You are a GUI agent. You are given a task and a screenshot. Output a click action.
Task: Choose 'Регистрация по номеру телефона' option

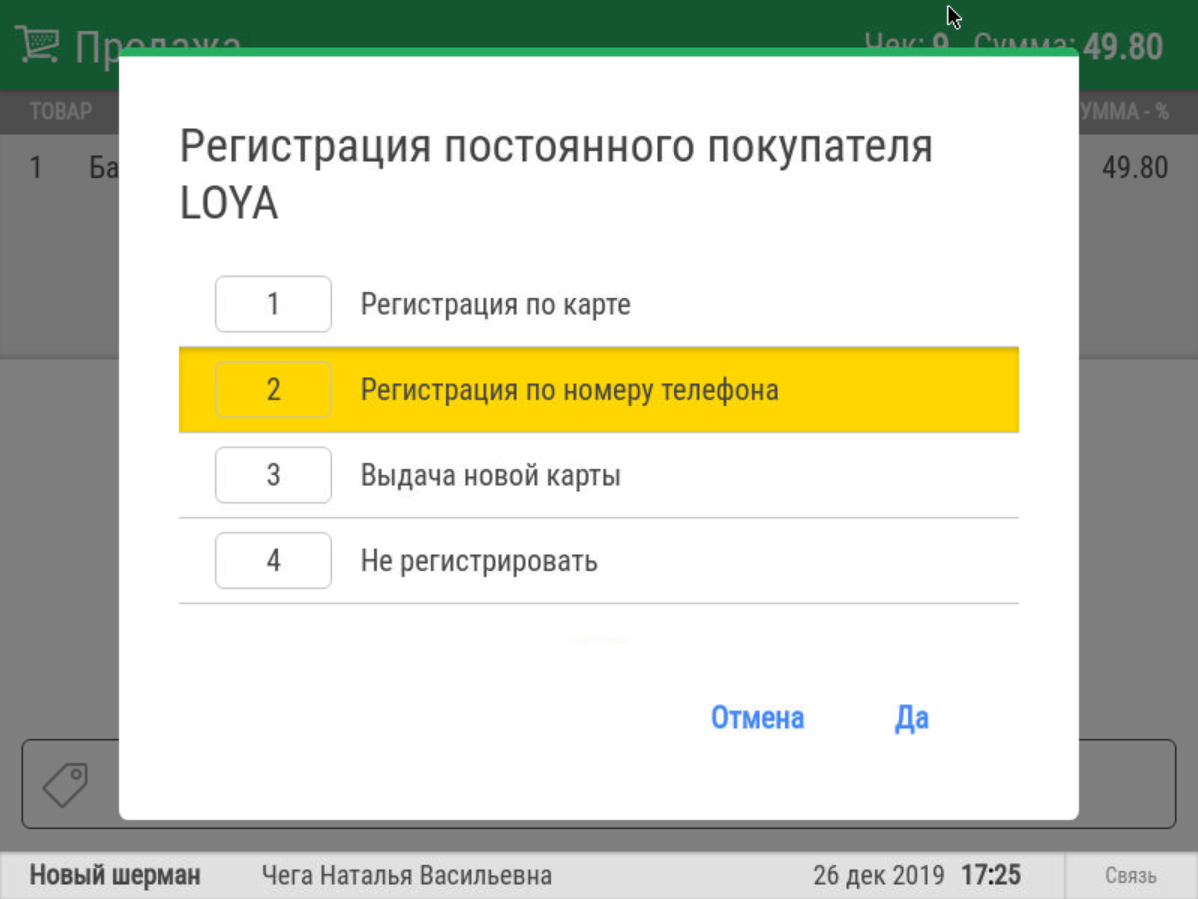(599, 390)
